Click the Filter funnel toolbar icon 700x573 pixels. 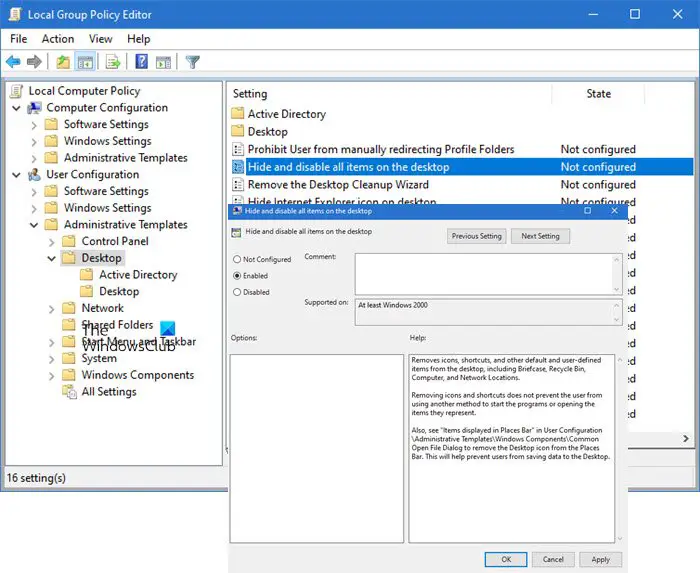click(193, 62)
